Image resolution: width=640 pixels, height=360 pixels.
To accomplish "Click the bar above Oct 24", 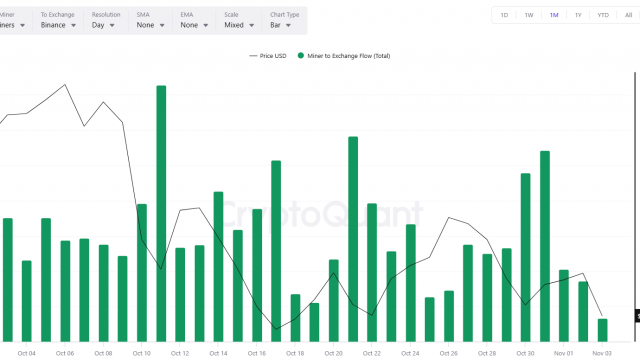I will pos(411,283).
